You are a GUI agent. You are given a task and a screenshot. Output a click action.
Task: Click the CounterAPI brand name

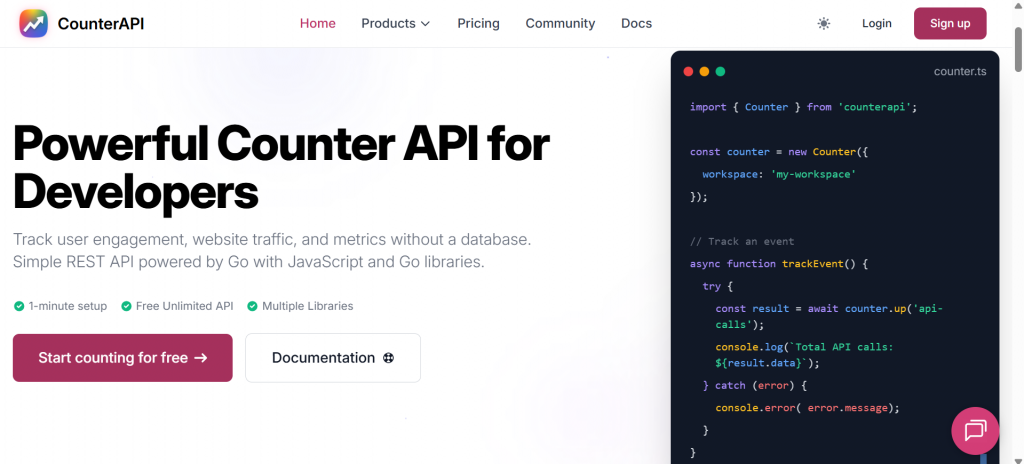[x=101, y=24]
